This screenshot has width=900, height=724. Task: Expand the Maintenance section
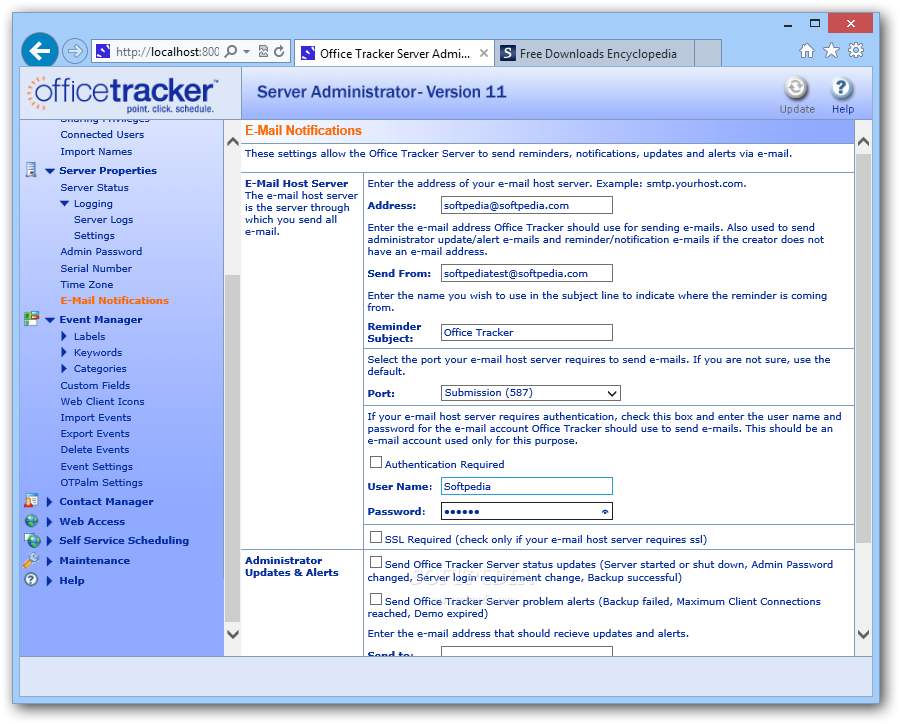pyautogui.click(x=49, y=561)
